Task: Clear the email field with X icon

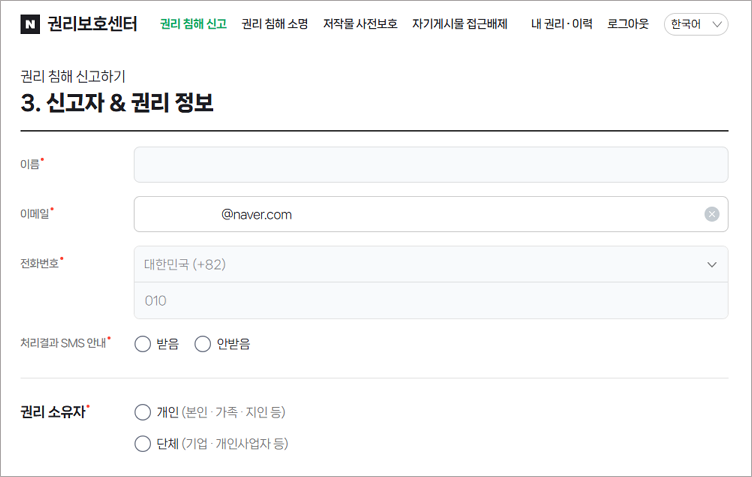Action: pos(711,214)
